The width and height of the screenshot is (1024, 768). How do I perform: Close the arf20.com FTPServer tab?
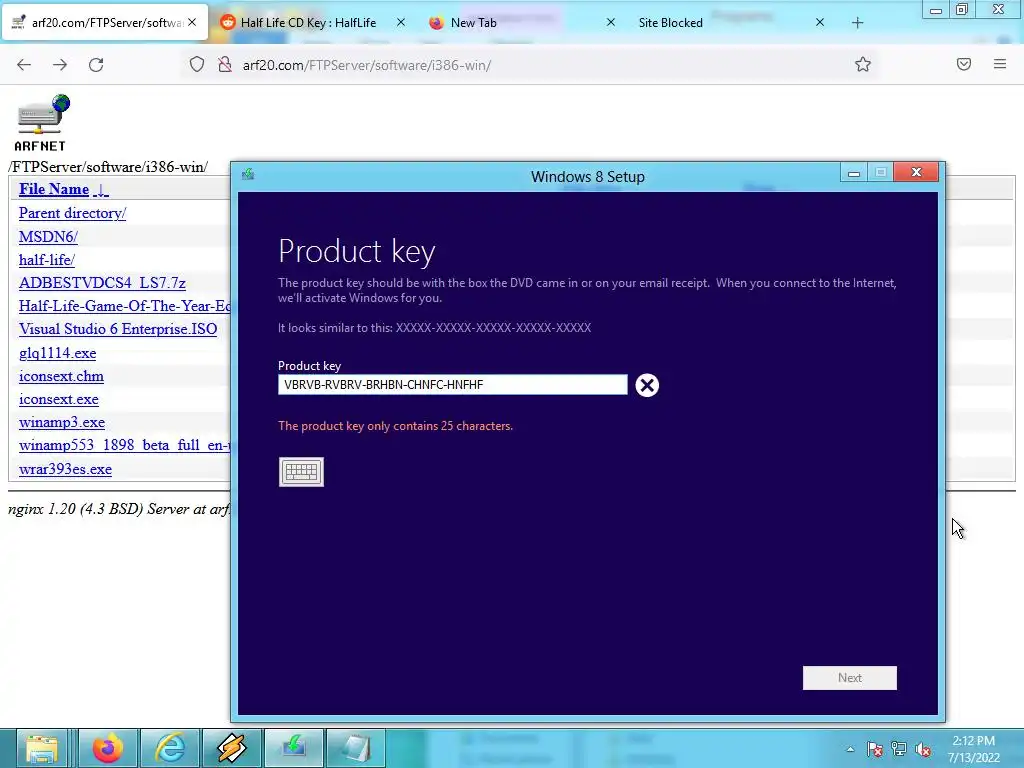tap(192, 22)
